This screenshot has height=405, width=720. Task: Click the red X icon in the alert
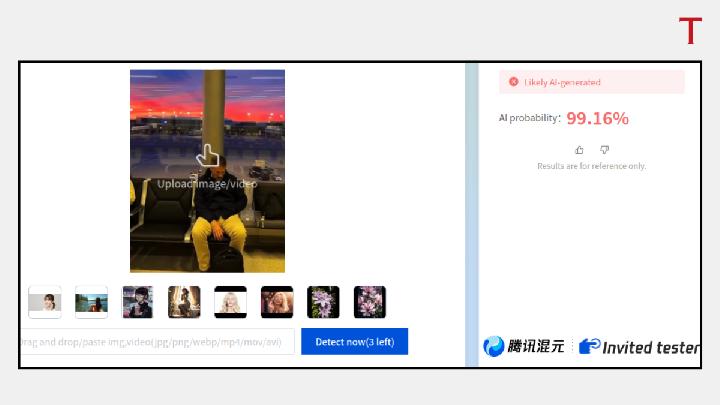click(x=513, y=82)
